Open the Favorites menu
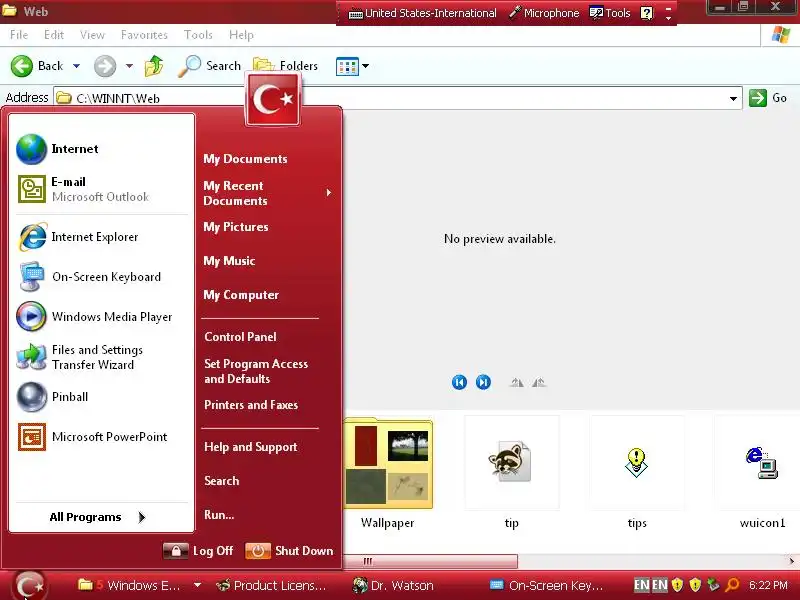The height and width of the screenshot is (600, 800). [144, 35]
